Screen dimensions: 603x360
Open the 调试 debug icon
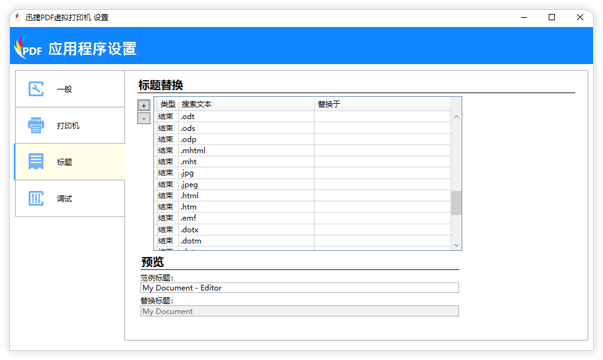click(x=36, y=198)
